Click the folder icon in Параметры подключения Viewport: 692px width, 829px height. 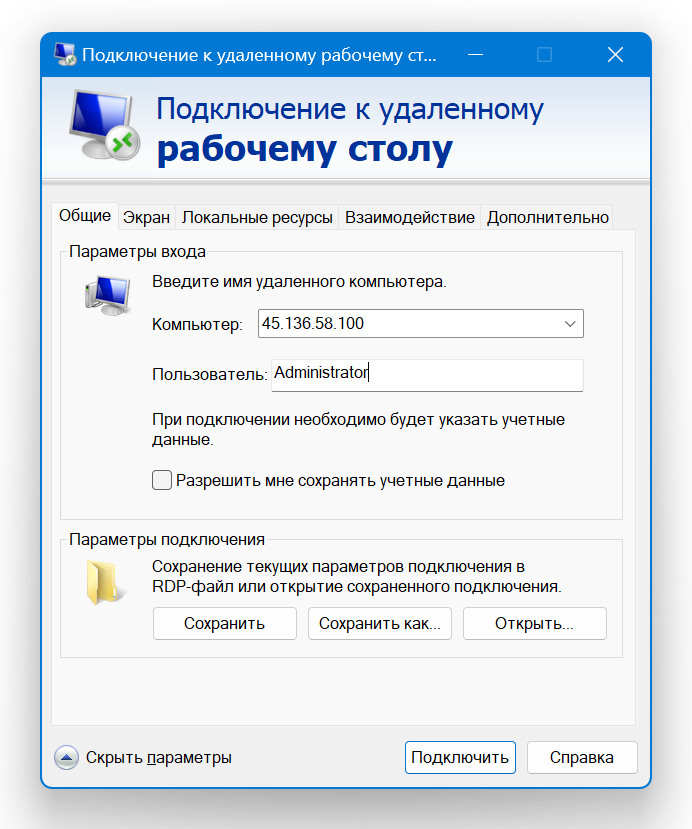pos(106,582)
